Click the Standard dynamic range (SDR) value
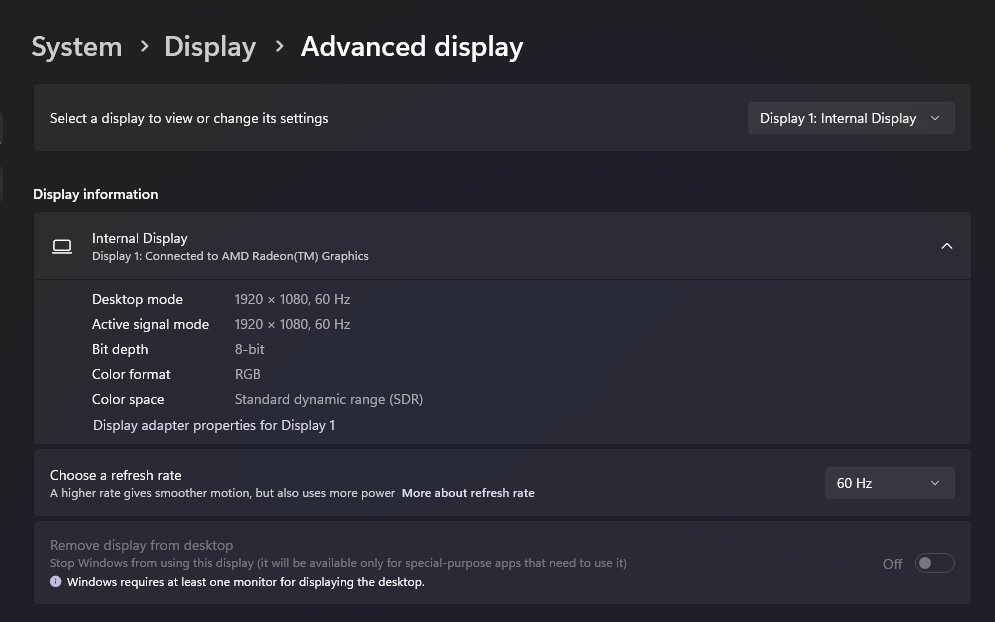The width and height of the screenshot is (995, 622). pyautogui.click(x=329, y=399)
